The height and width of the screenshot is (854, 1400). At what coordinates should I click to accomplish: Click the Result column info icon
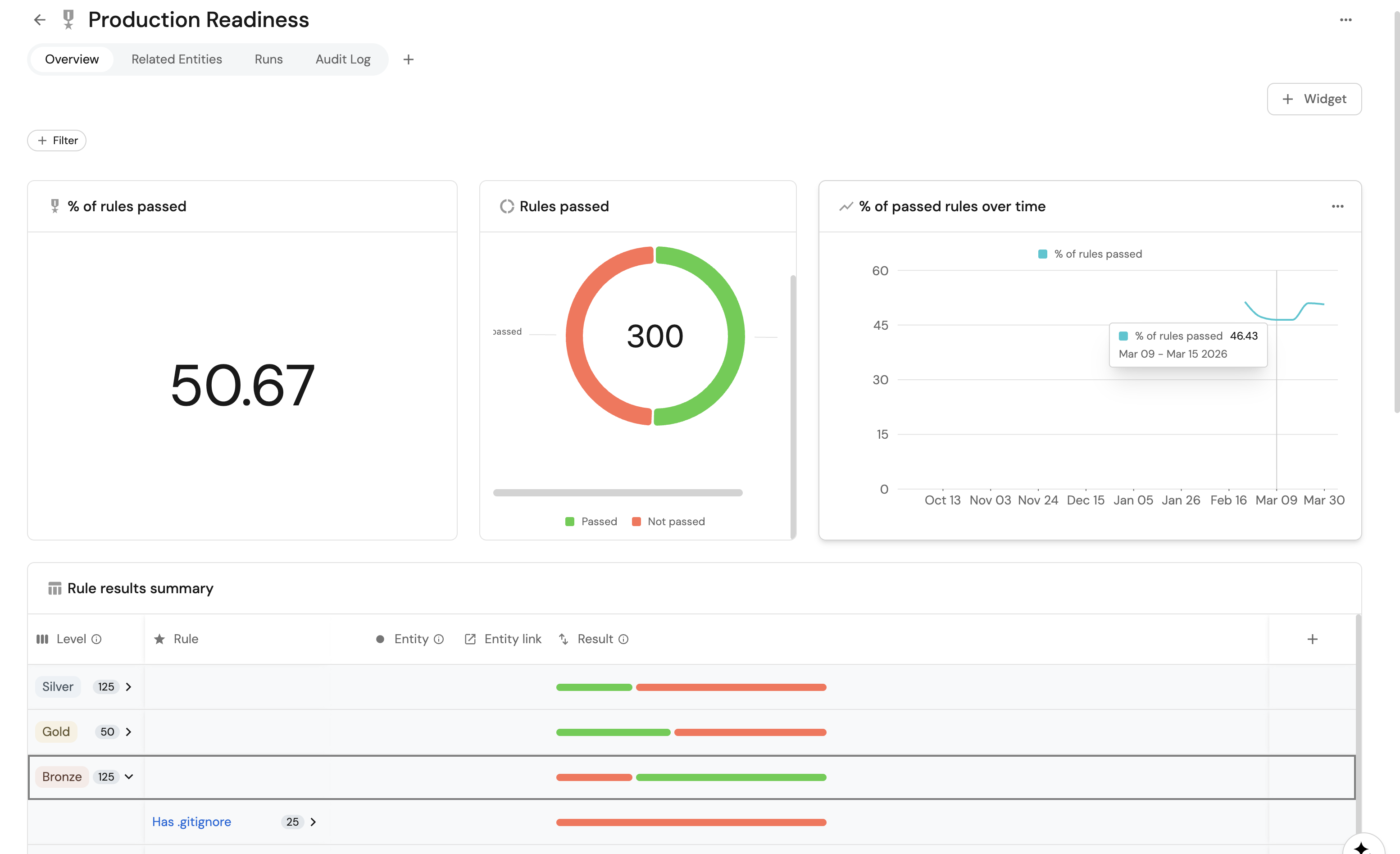pyautogui.click(x=623, y=639)
